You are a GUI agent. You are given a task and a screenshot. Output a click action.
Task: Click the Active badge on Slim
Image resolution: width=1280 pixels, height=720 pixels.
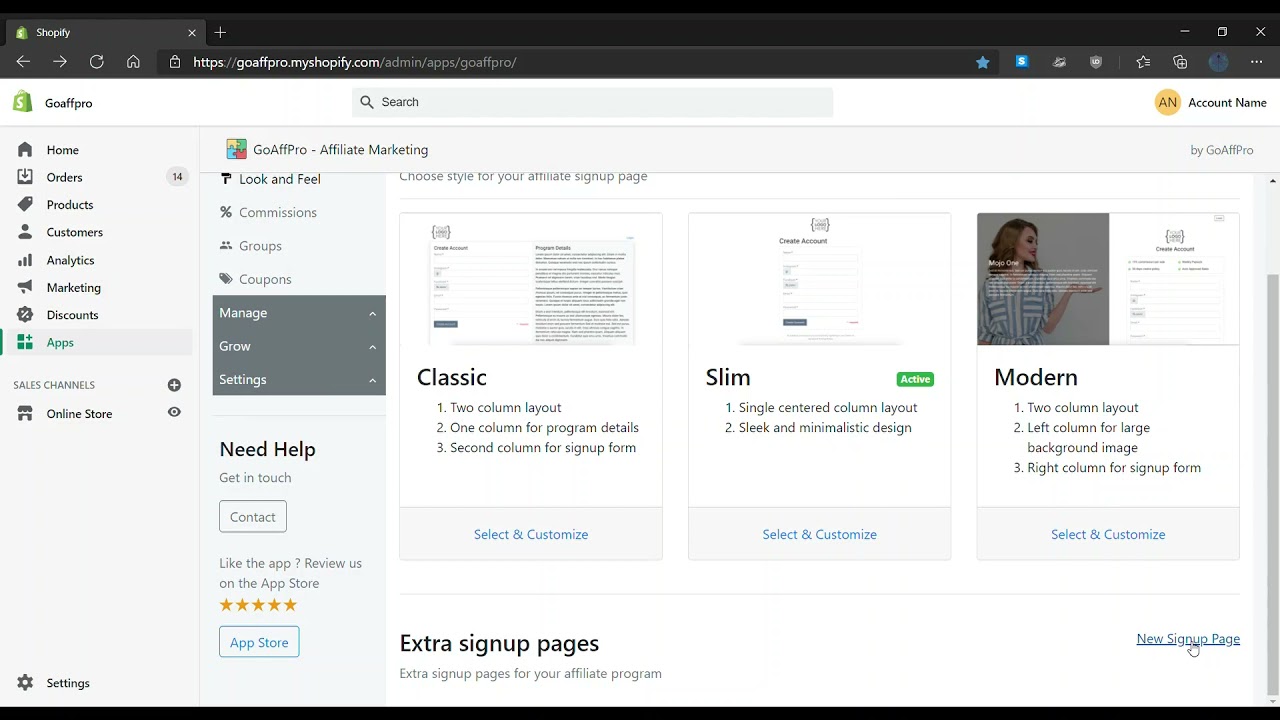point(915,379)
